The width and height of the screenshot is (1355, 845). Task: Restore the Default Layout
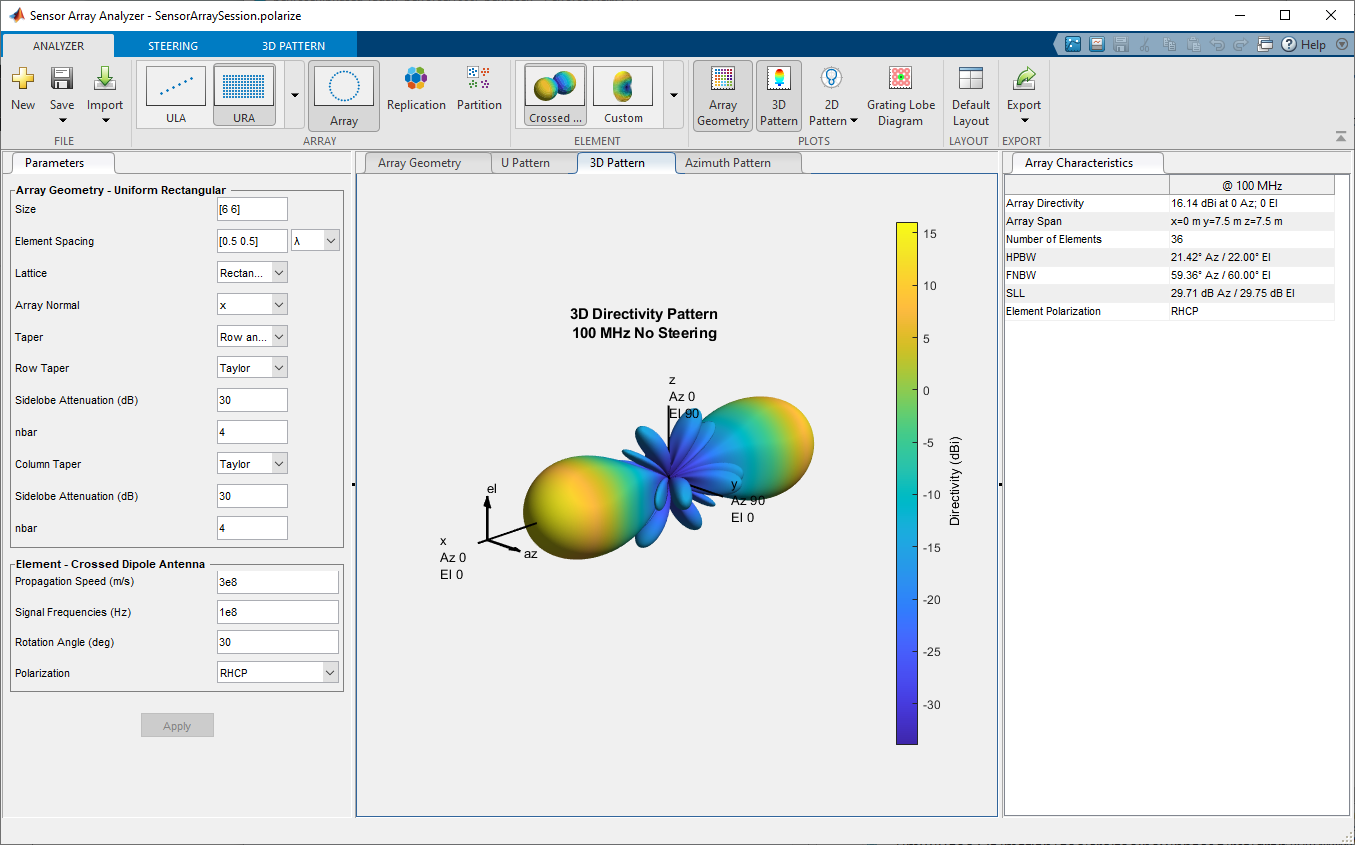[970, 80]
